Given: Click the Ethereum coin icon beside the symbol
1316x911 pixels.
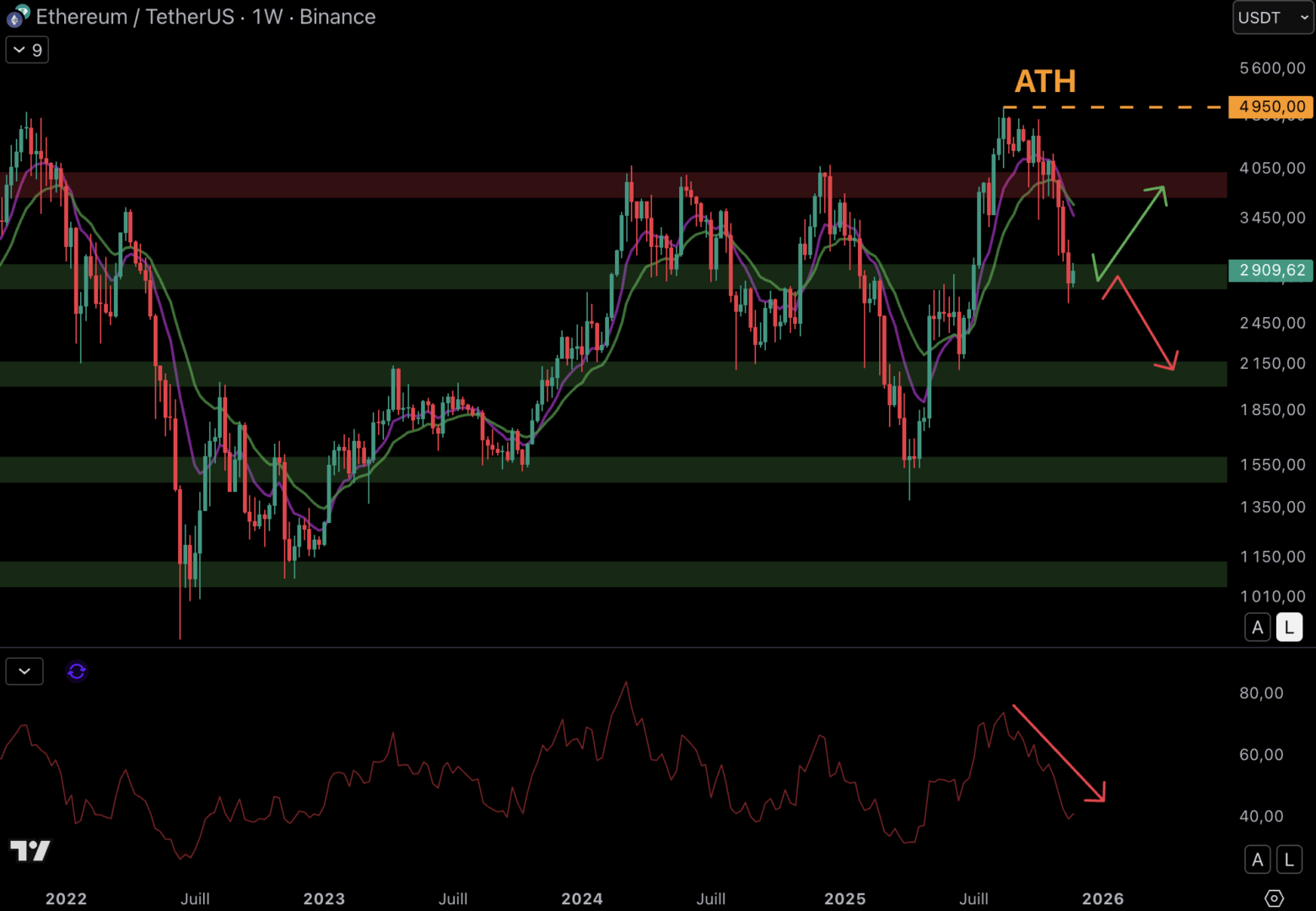Looking at the screenshot, I should pos(17,16).
